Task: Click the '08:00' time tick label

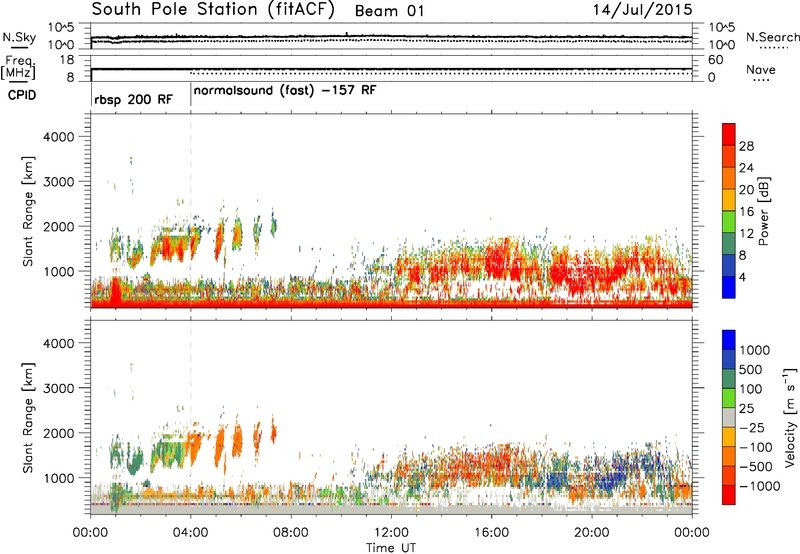Action: point(291,533)
